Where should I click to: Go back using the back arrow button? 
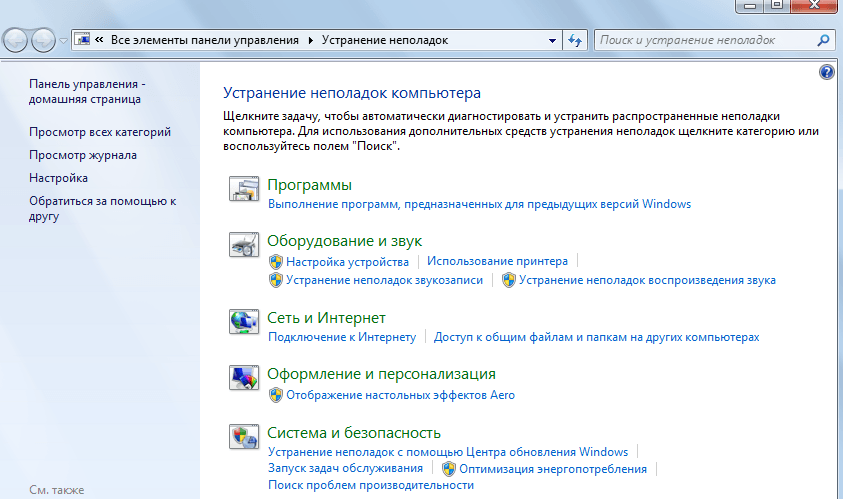click(x=17, y=40)
